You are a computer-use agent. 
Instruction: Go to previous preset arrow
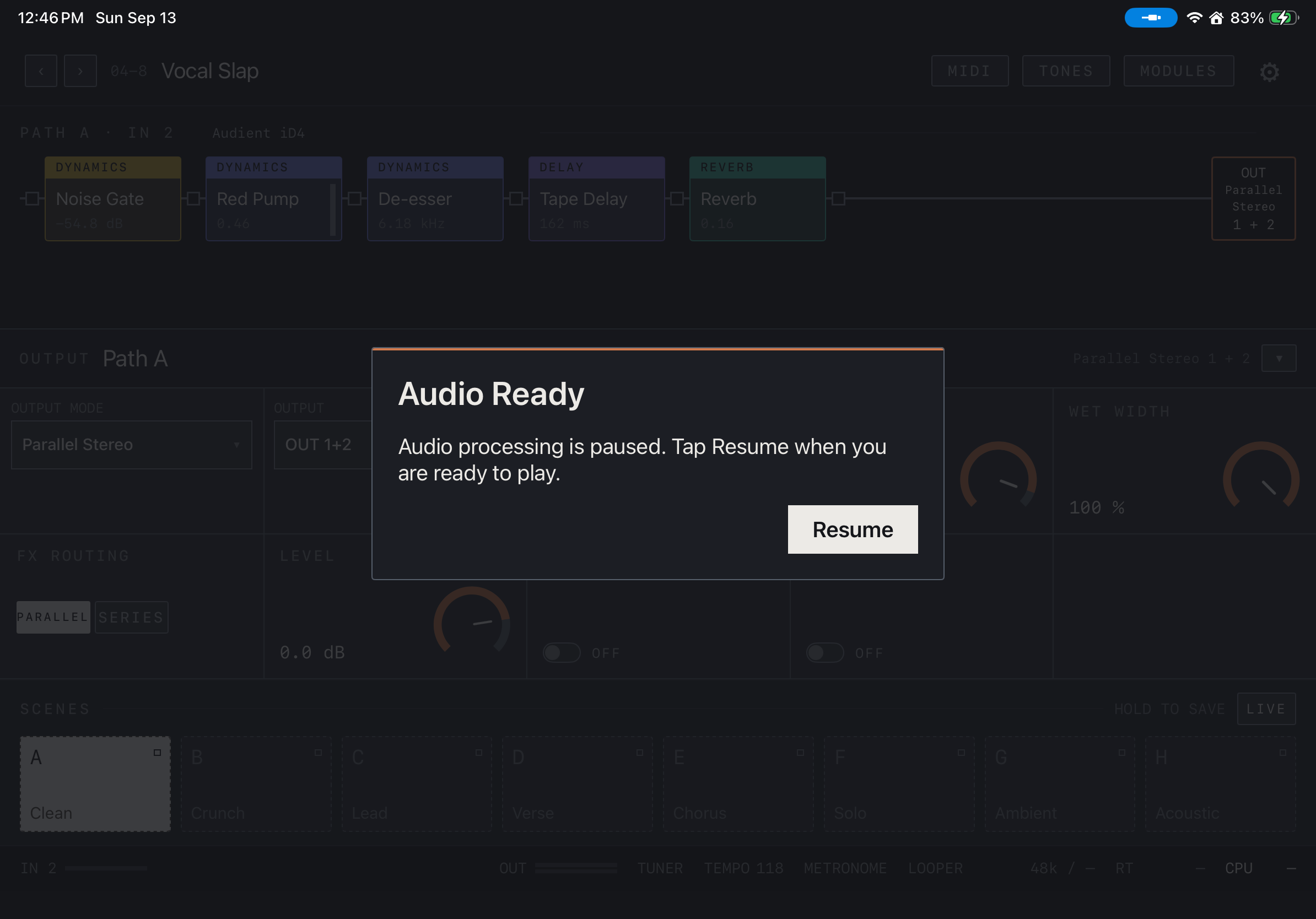point(41,71)
